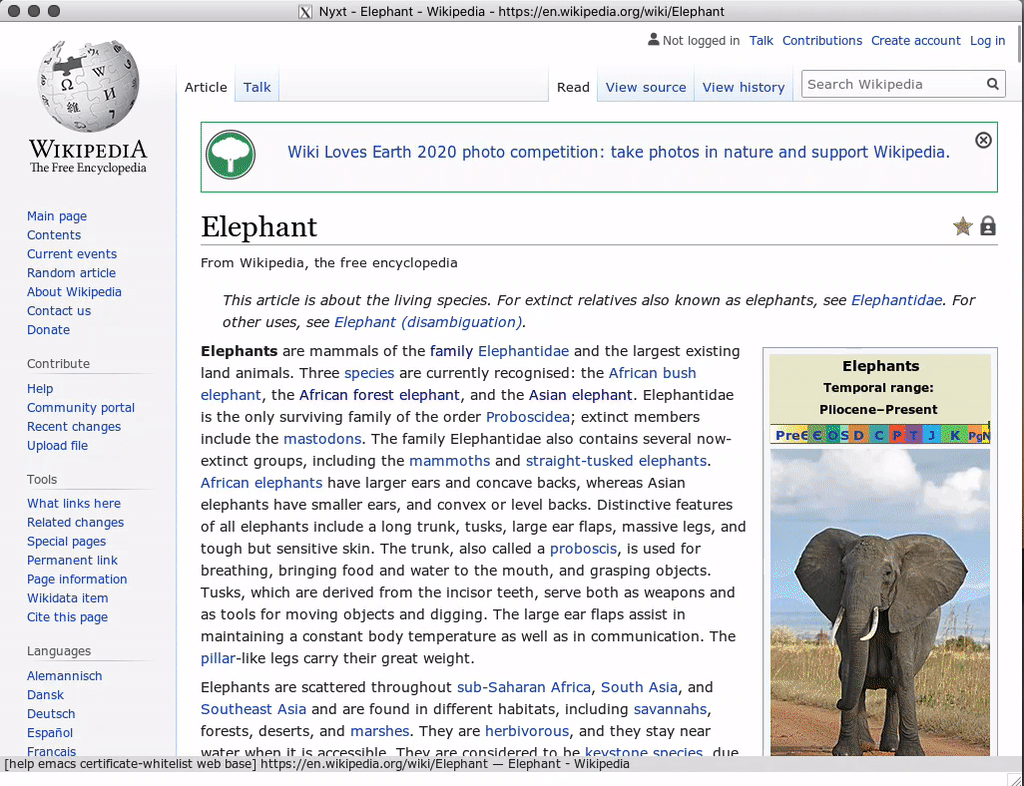Get the Permanent link
Screen dimensions: 1024x786
[72, 560]
